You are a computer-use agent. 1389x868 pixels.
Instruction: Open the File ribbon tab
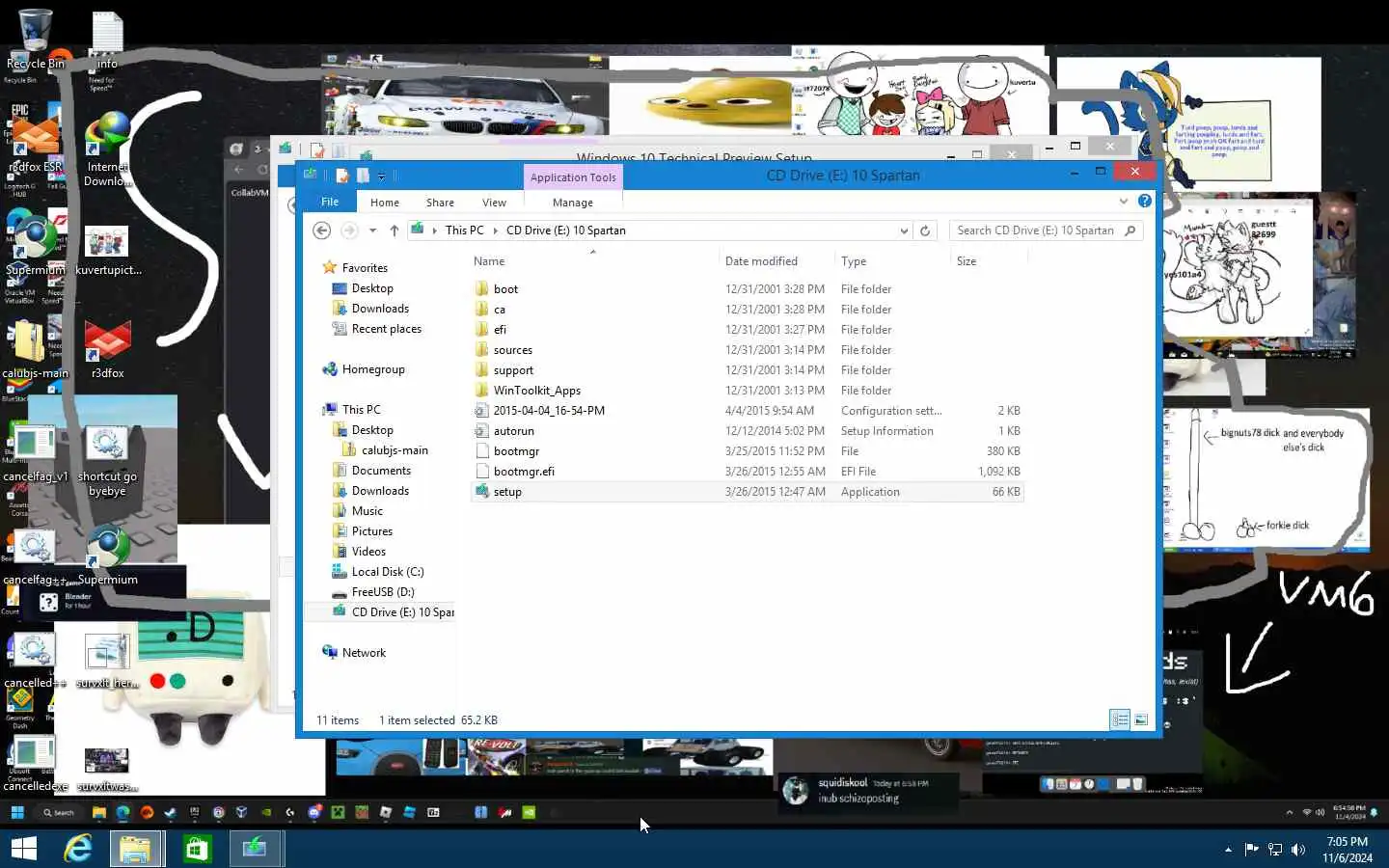pyautogui.click(x=330, y=202)
